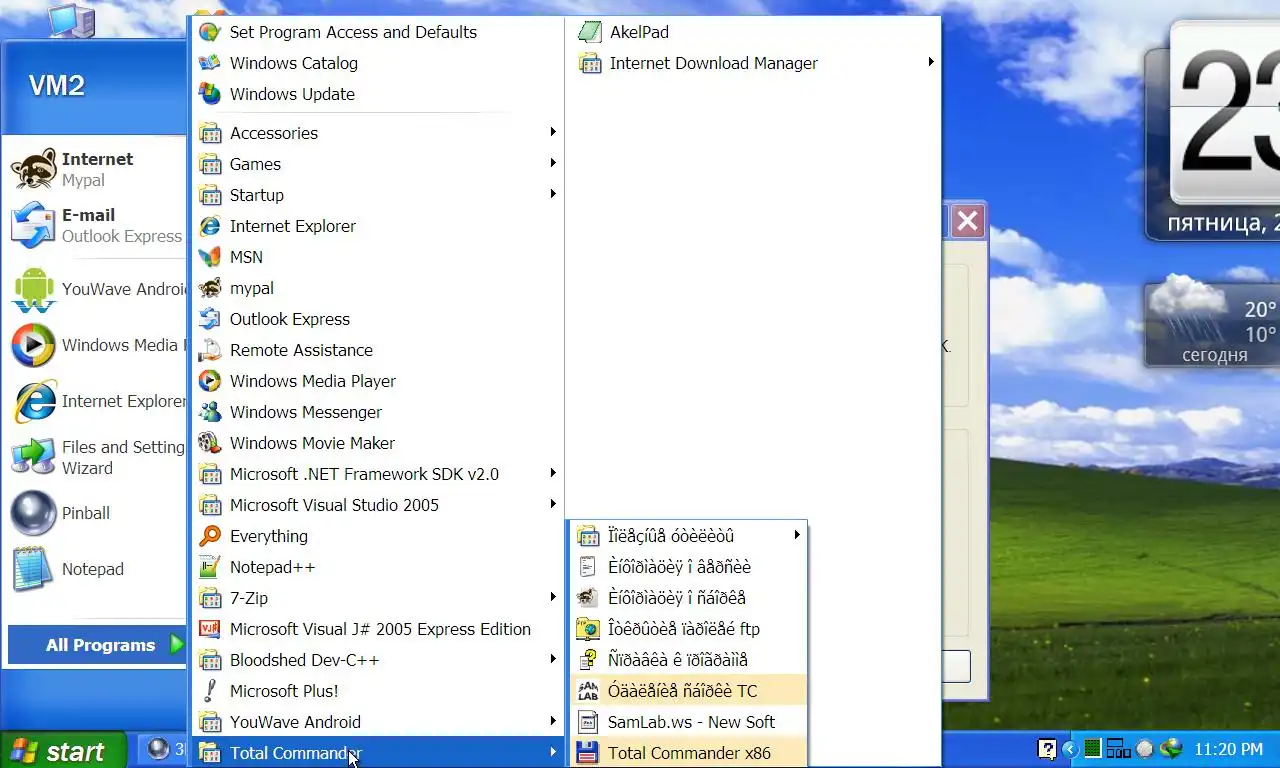The width and height of the screenshot is (1280, 768).
Task: Expand Microsoft .NET Framework SDK v2.0 folder
Action: 378,474
